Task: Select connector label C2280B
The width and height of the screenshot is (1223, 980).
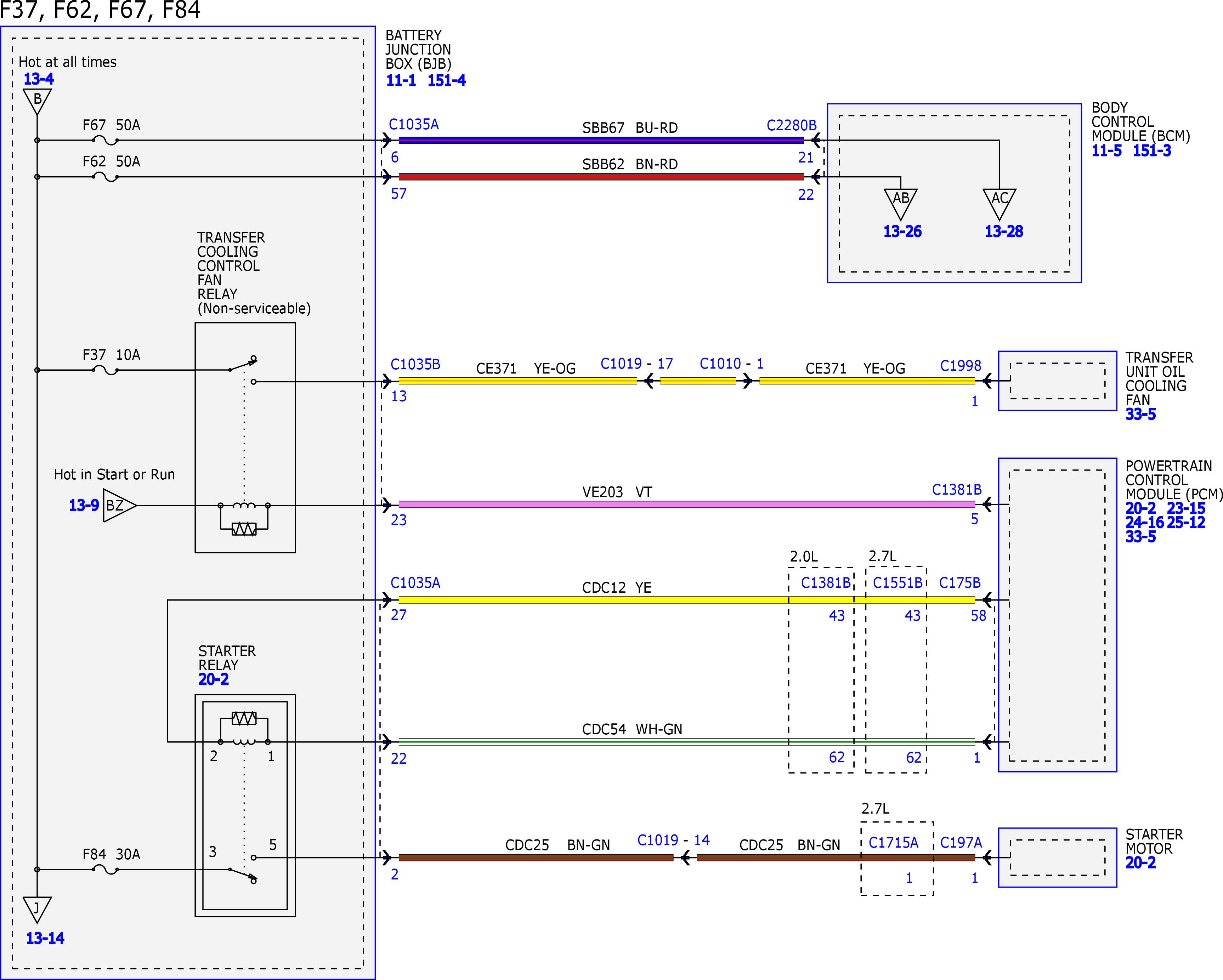Action: point(791,125)
